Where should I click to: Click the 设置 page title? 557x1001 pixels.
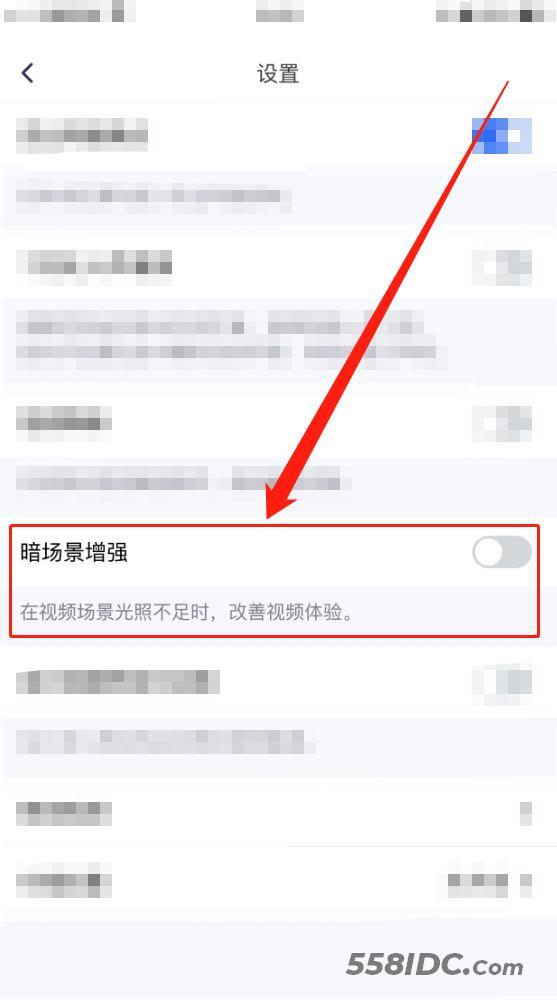(278, 73)
